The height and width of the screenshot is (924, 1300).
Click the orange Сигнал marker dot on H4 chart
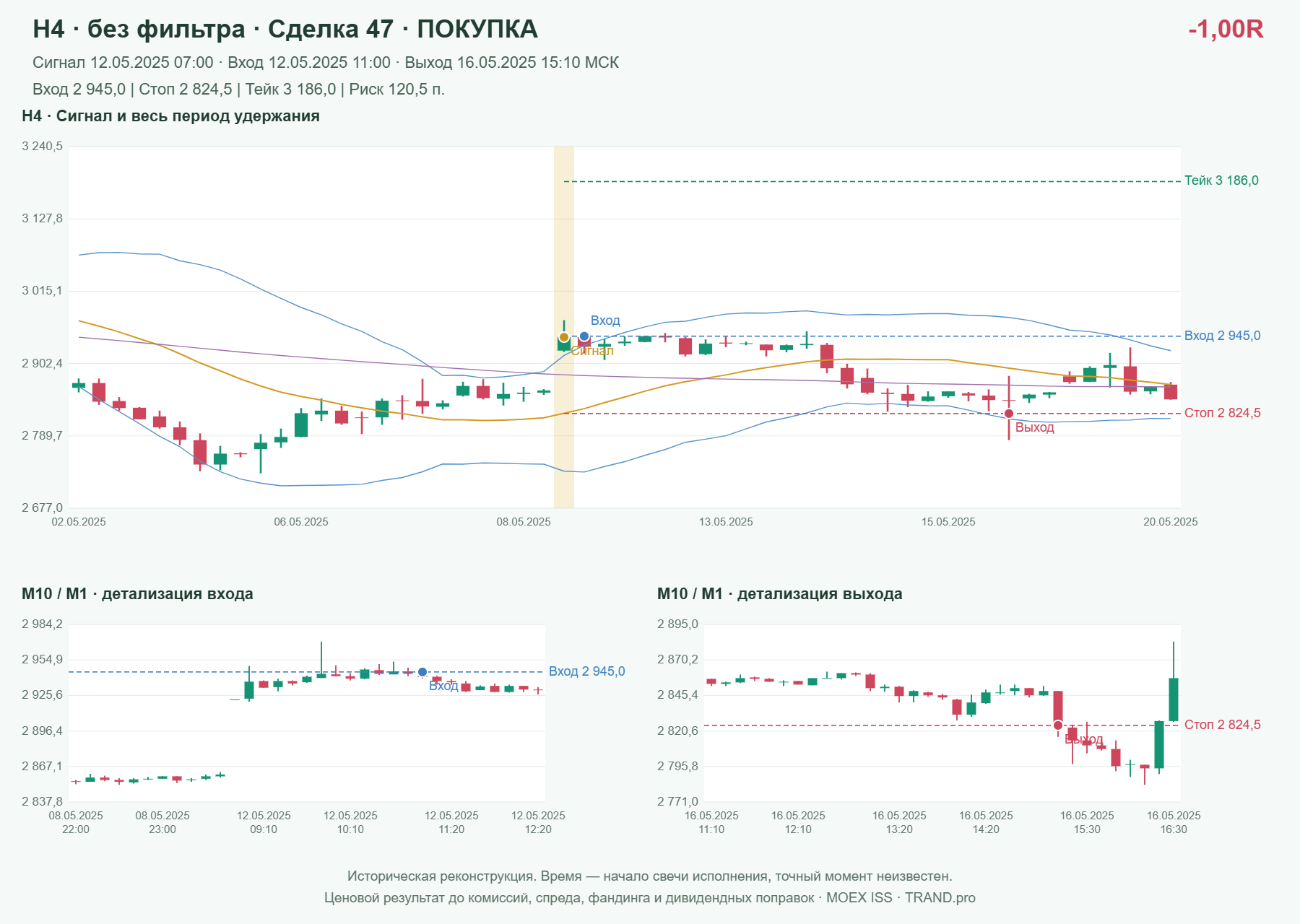point(564,337)
